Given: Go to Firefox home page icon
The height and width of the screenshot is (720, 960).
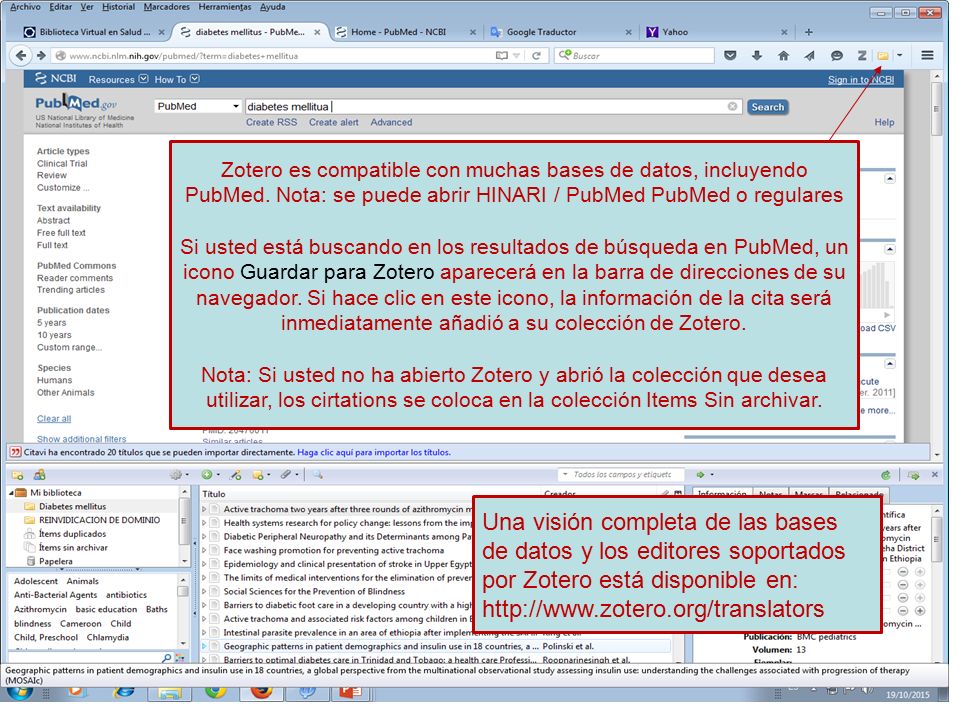Looking at the screenshot, I should 783,56.
